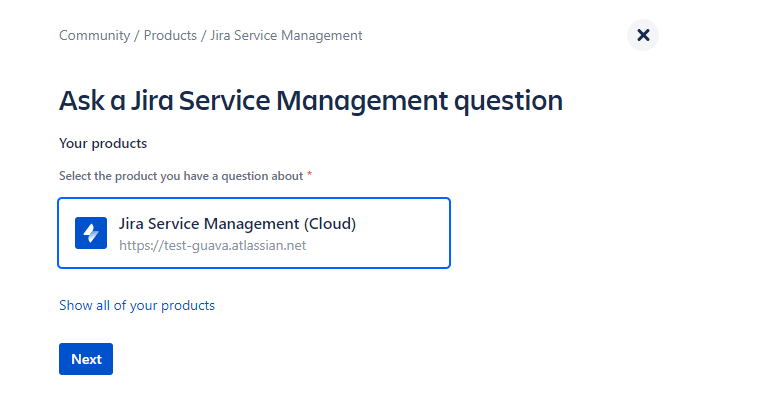The width and height of the screenshot is (776, 420).
Task: Click "Select the product you have a question about" text
Action: (x=181, y=176)
